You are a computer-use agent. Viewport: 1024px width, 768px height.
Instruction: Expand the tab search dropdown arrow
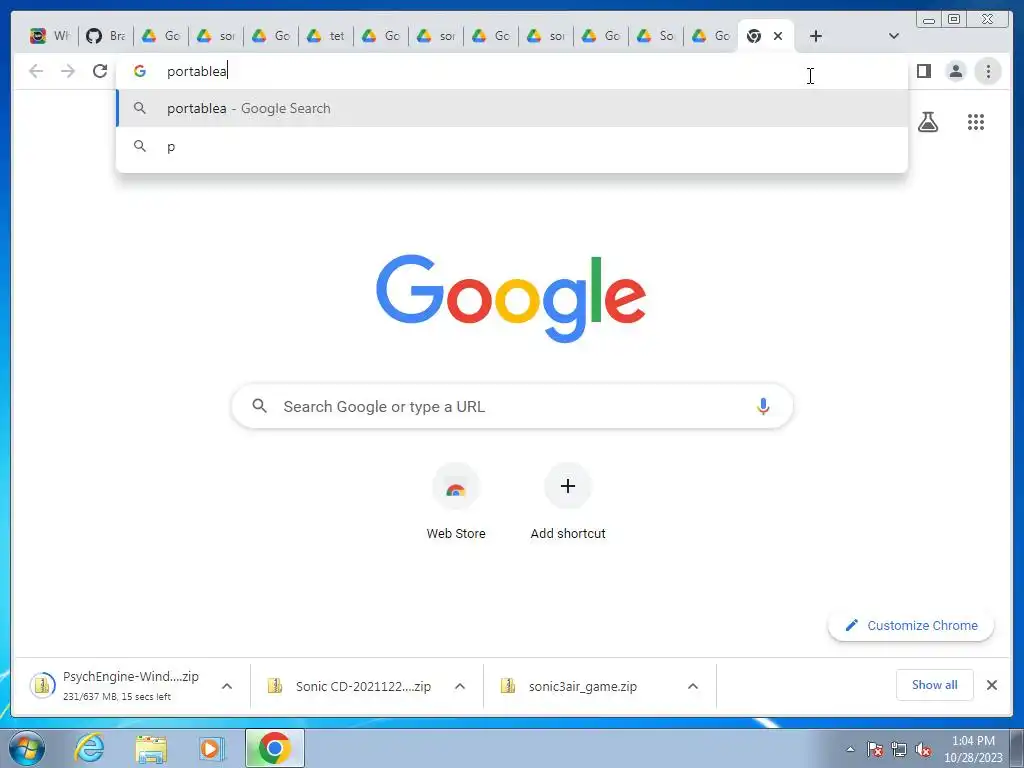click(x=893, y=36)
